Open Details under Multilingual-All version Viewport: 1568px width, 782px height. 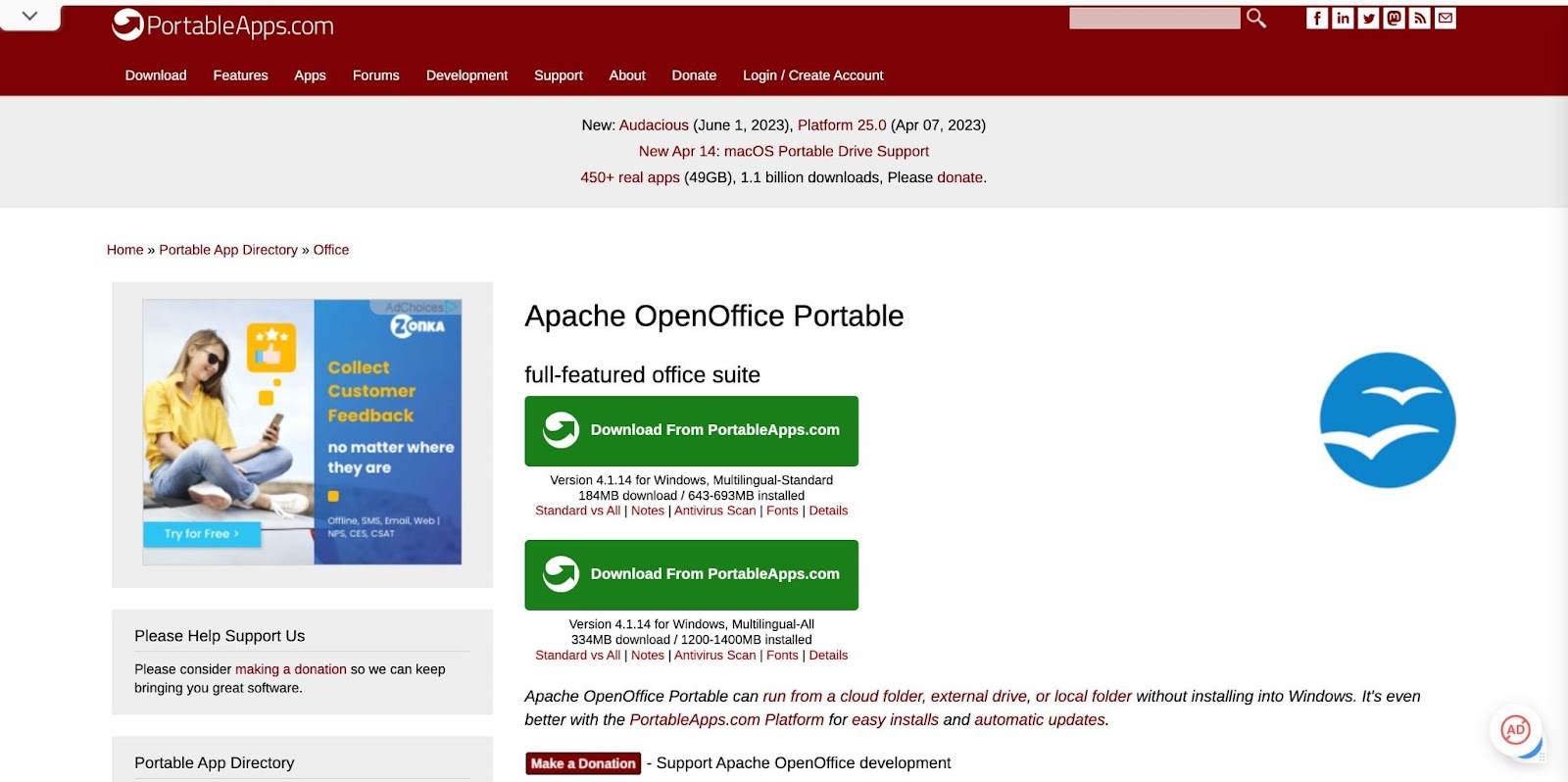click(828, 656)
